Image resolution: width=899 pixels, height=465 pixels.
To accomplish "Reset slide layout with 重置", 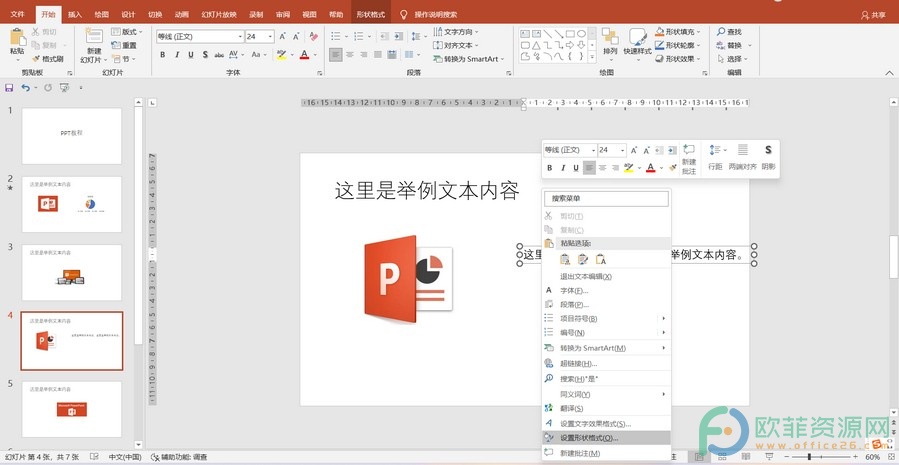I will [124, 45].
